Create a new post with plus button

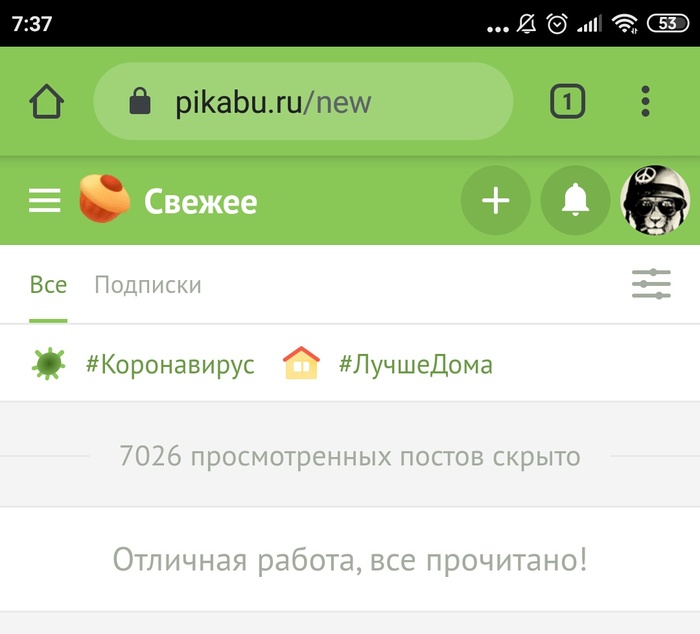(x=496, y=200)
